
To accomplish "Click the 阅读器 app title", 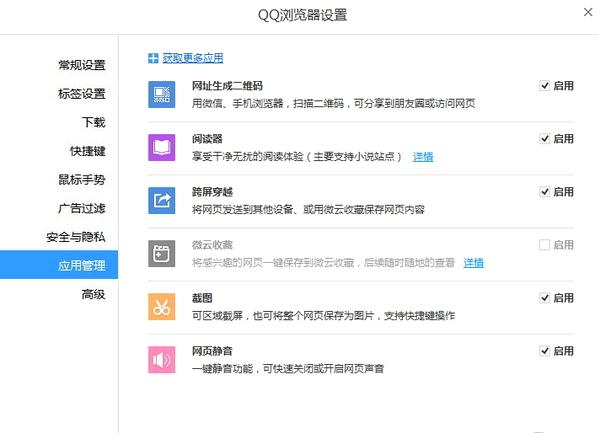I will click(207, 139).
